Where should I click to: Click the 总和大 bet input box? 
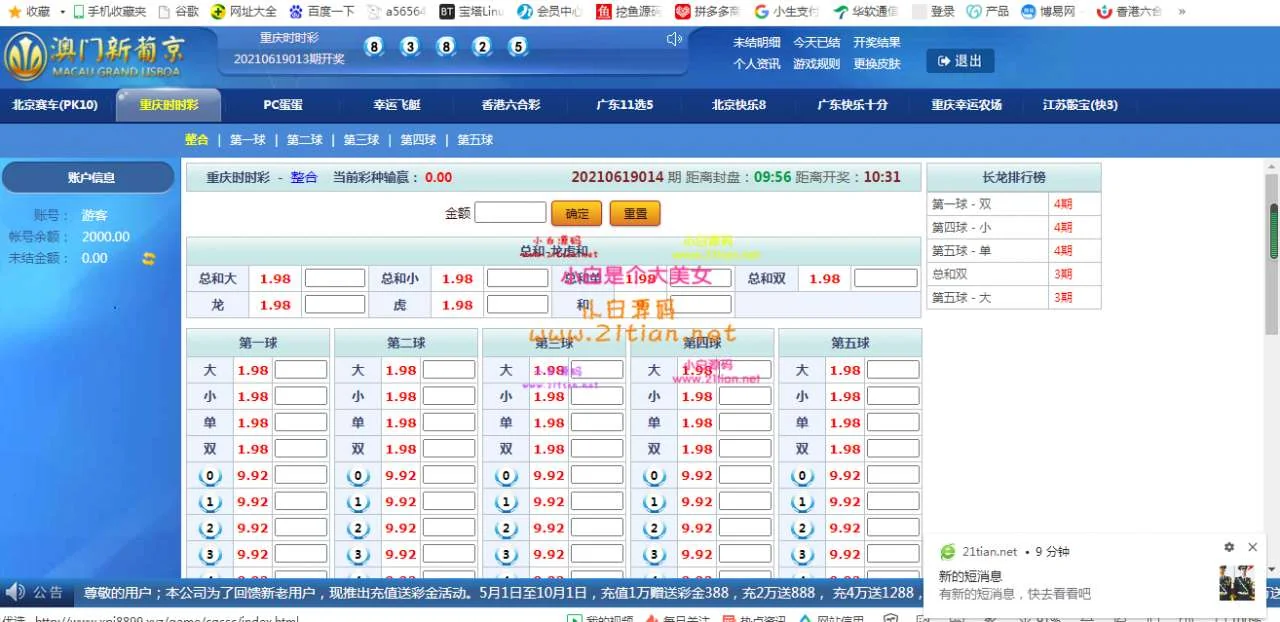[335, 279]
